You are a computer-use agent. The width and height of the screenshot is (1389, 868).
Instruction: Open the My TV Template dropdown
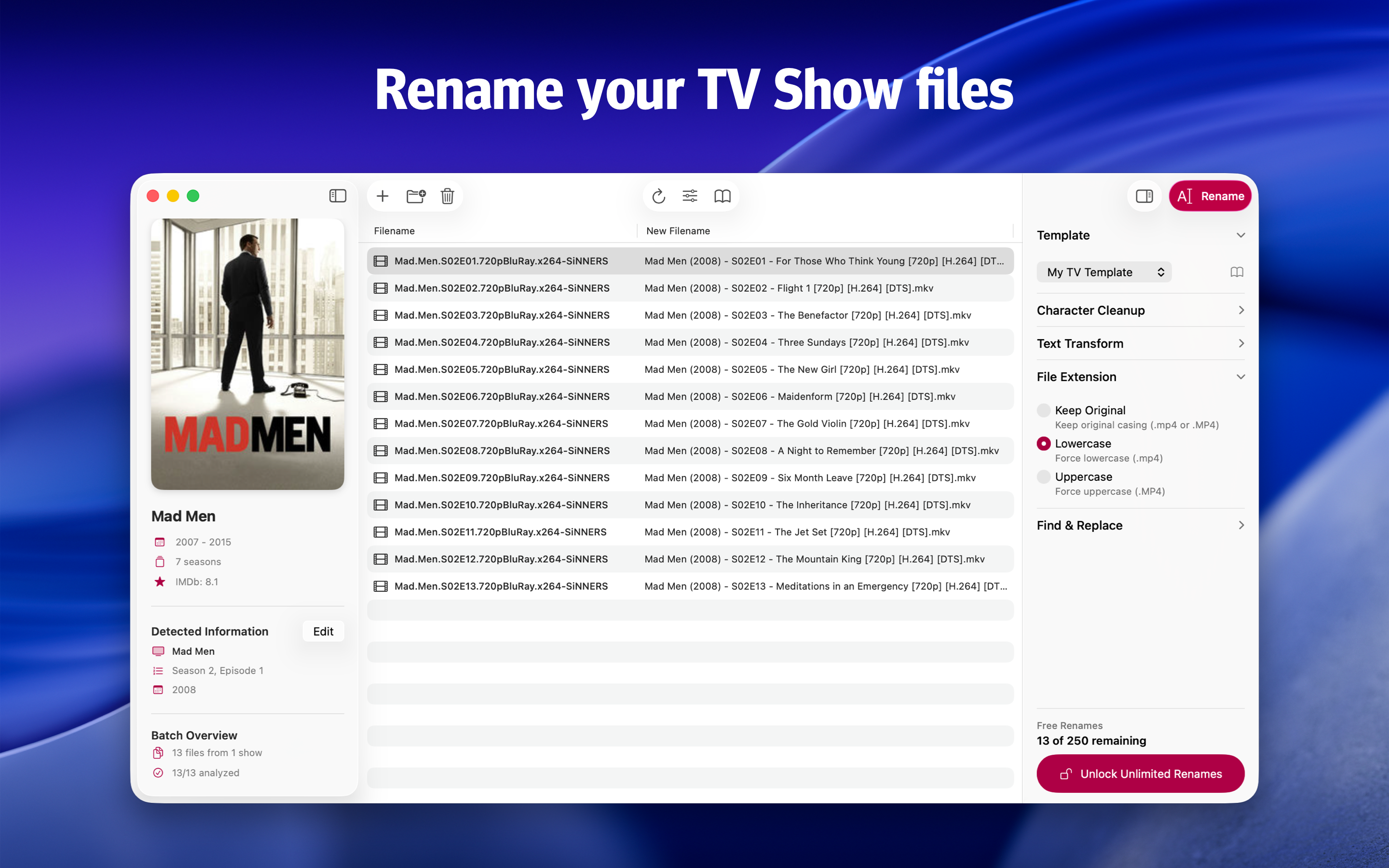[x=1103, y=271]
